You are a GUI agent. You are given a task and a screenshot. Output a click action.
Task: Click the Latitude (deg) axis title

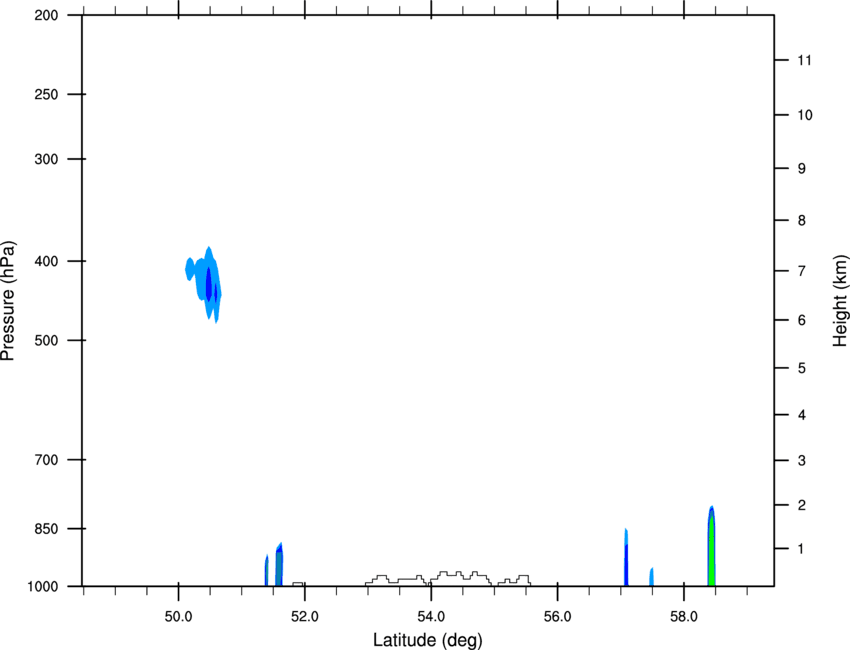point(427,640)
